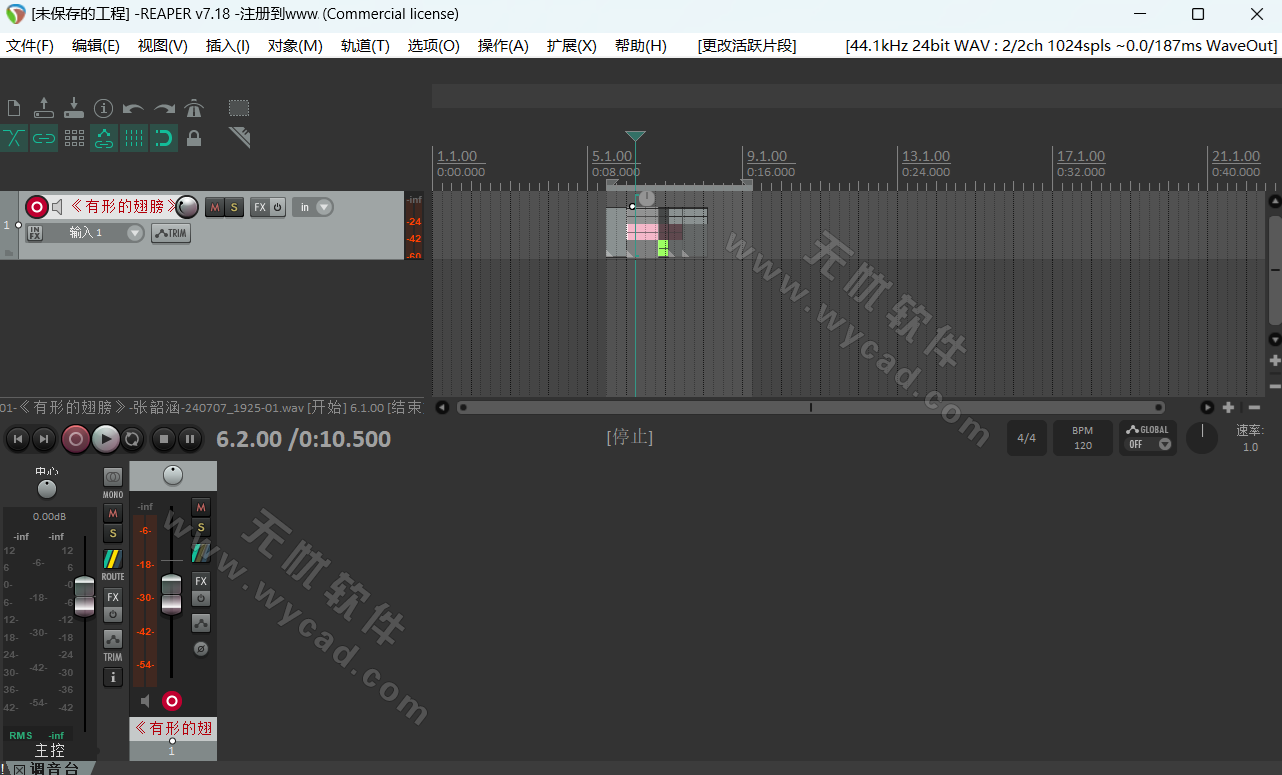Toggle the lock icon in toolbar
The image size is (1282, 775).
[194, 139]
